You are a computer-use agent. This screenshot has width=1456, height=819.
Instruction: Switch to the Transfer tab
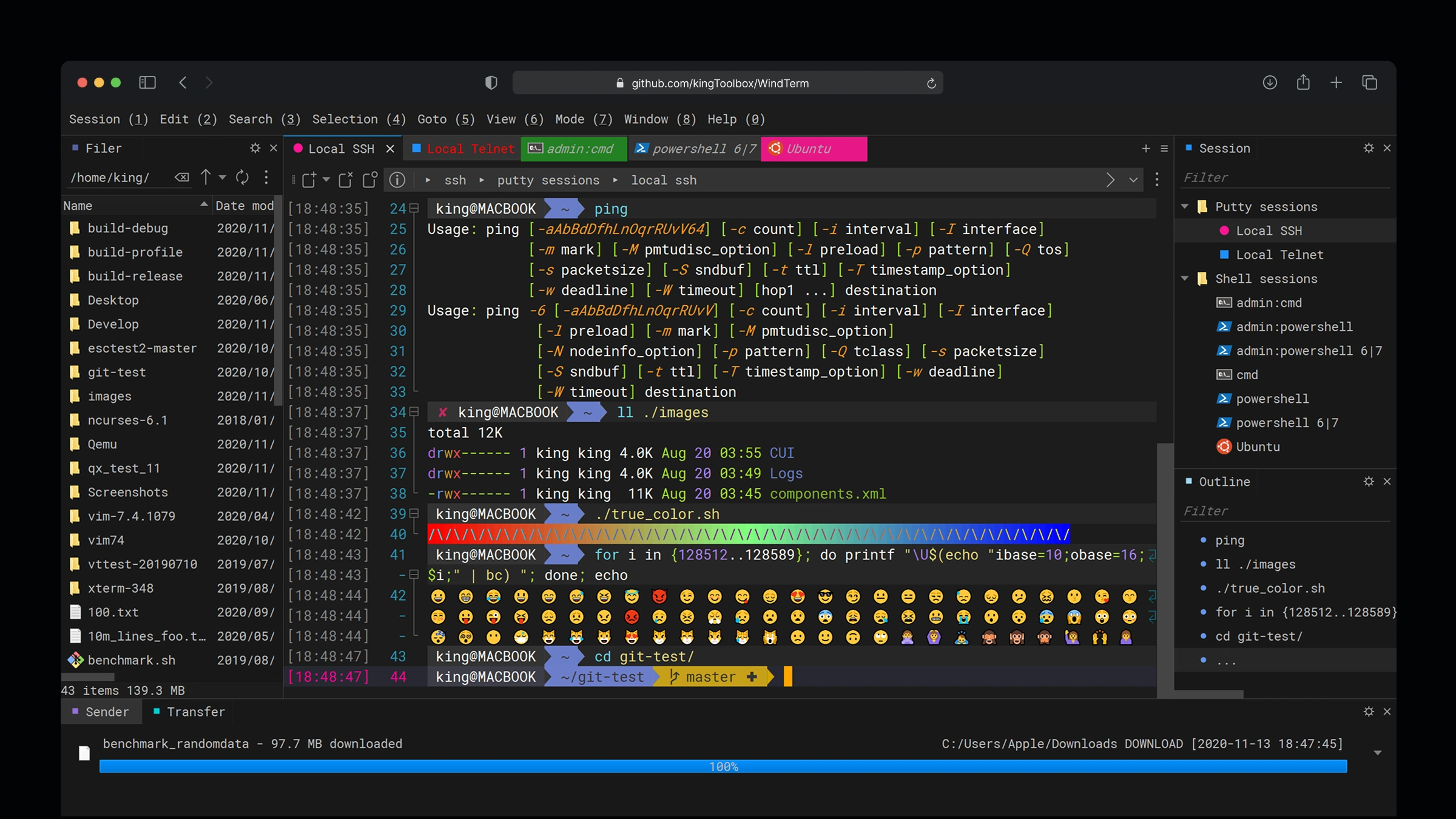189,712
